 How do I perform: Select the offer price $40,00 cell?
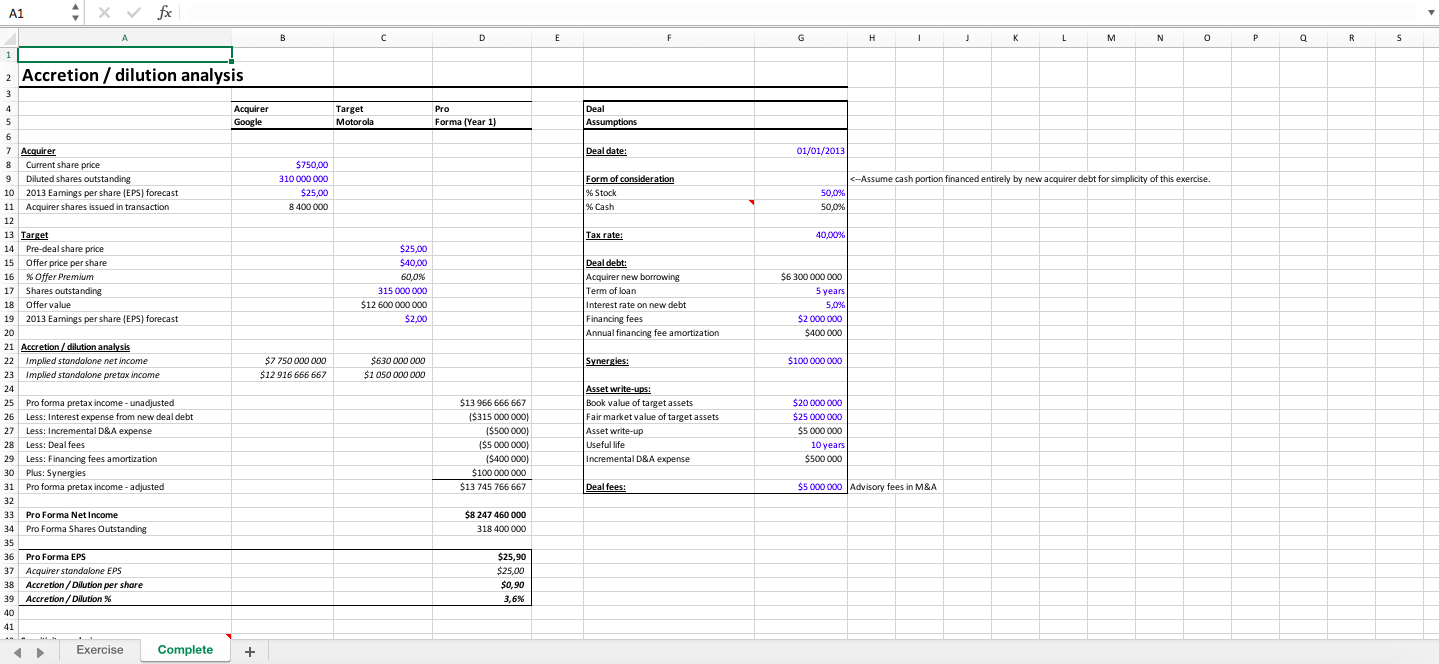pos(382,262)
